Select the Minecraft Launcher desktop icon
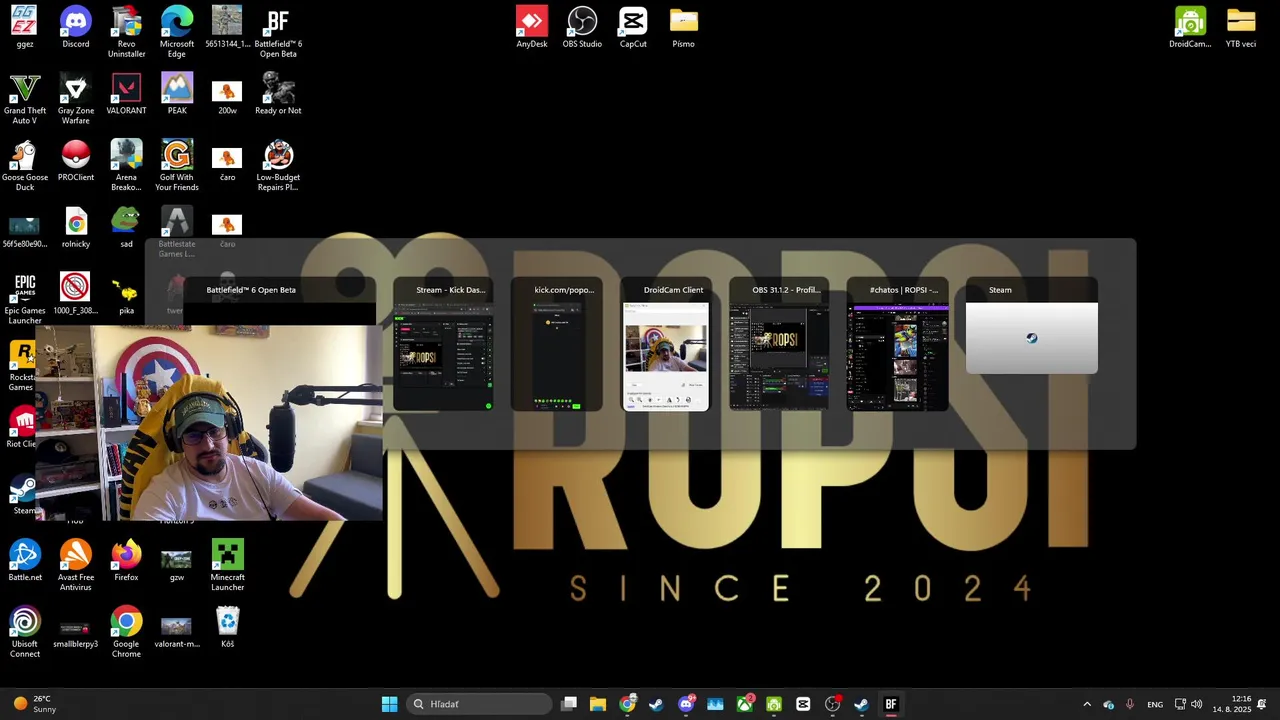The image size is (1280, 720). (227, 566)
